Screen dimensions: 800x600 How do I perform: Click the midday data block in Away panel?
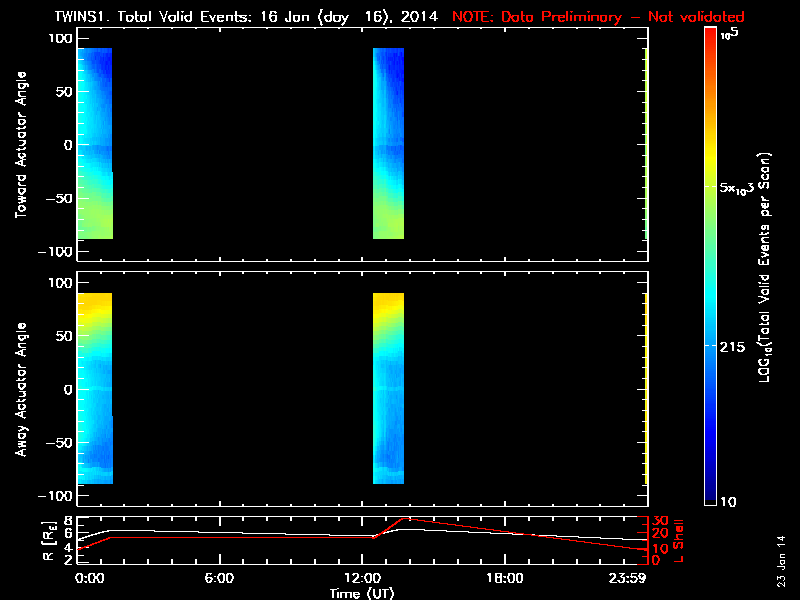coord(388,388)
